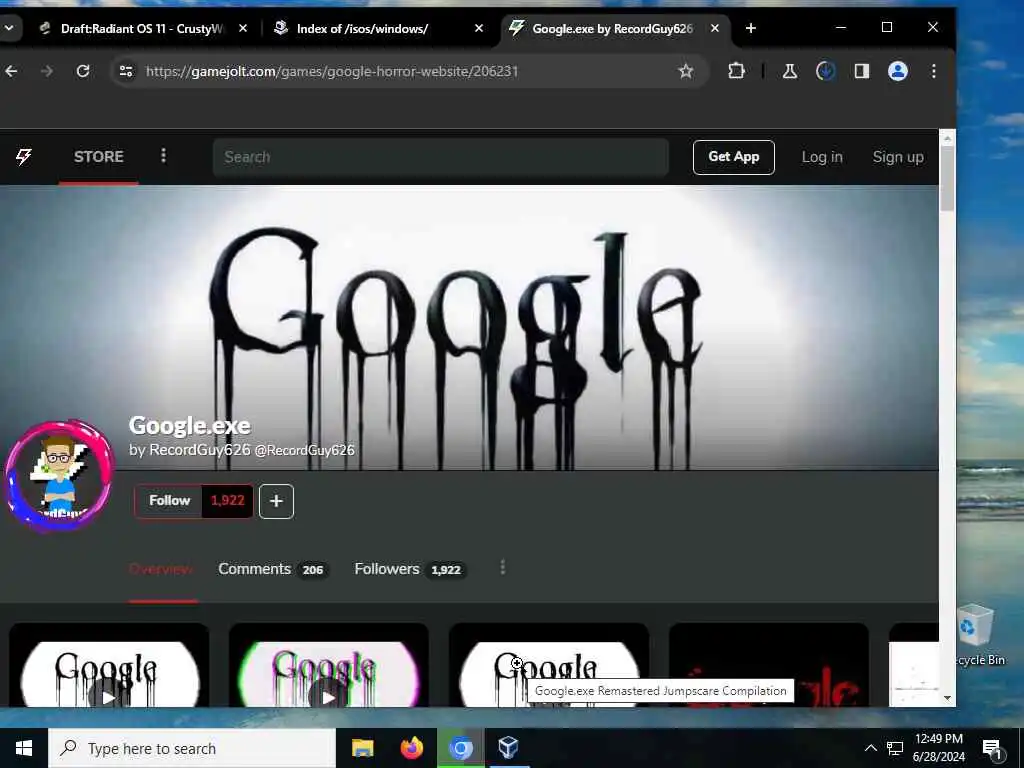Open the site information icon in the address bar
The height and width of the screenshot is (768, 1024).
coord(126,71)
